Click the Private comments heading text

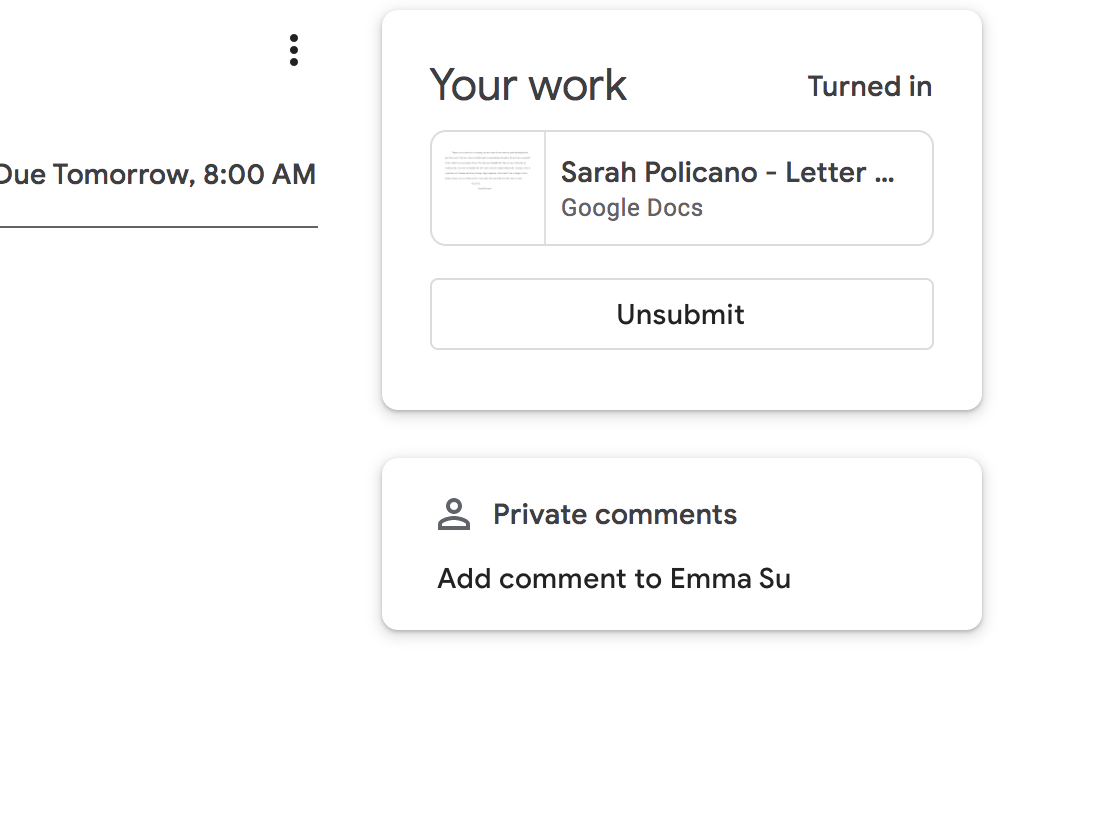614,515
